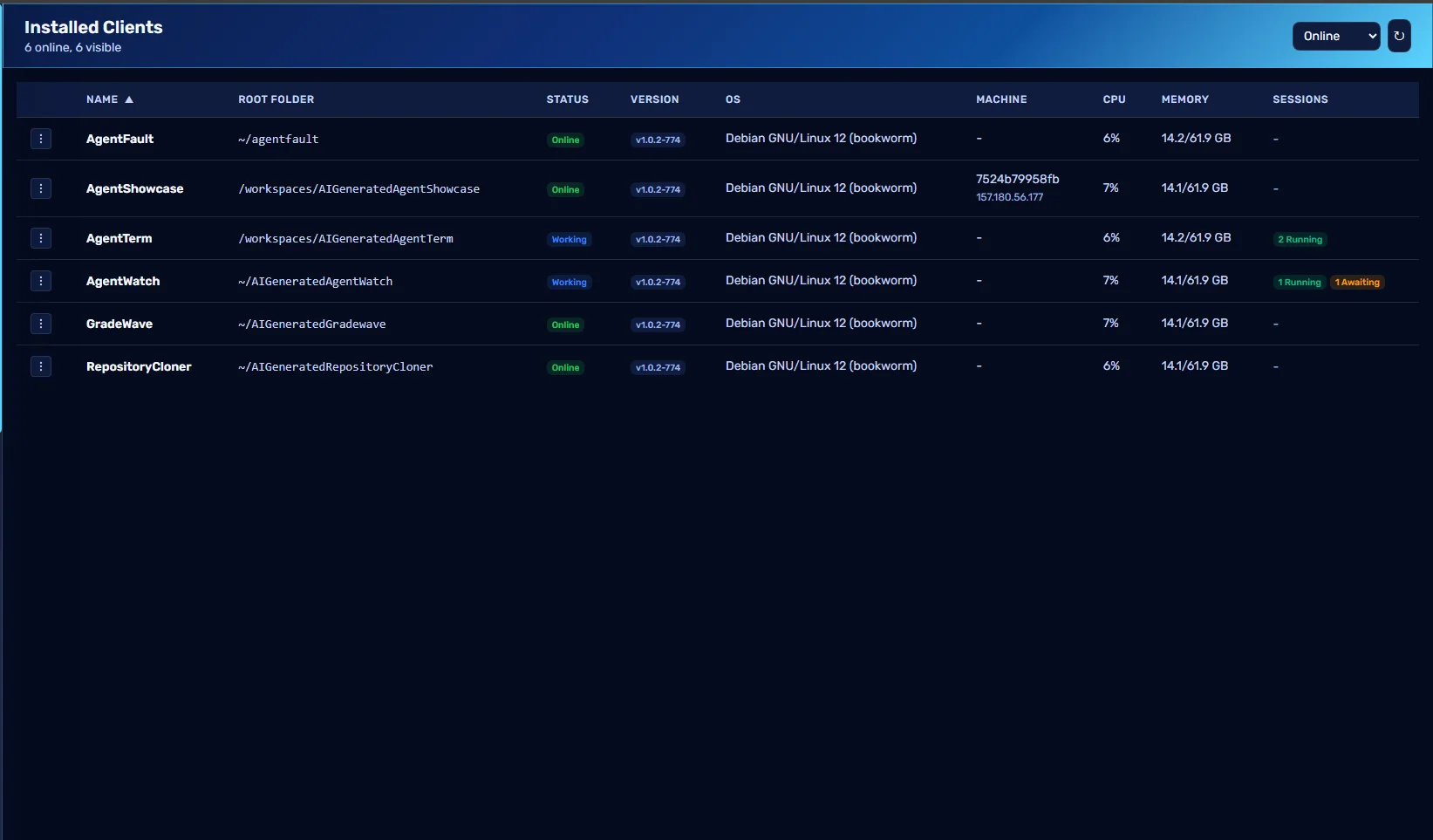Click the 7524b79958fb machine identifier
The height and width of the screenshot is (840, 1433).
[x=1017, y=179]
